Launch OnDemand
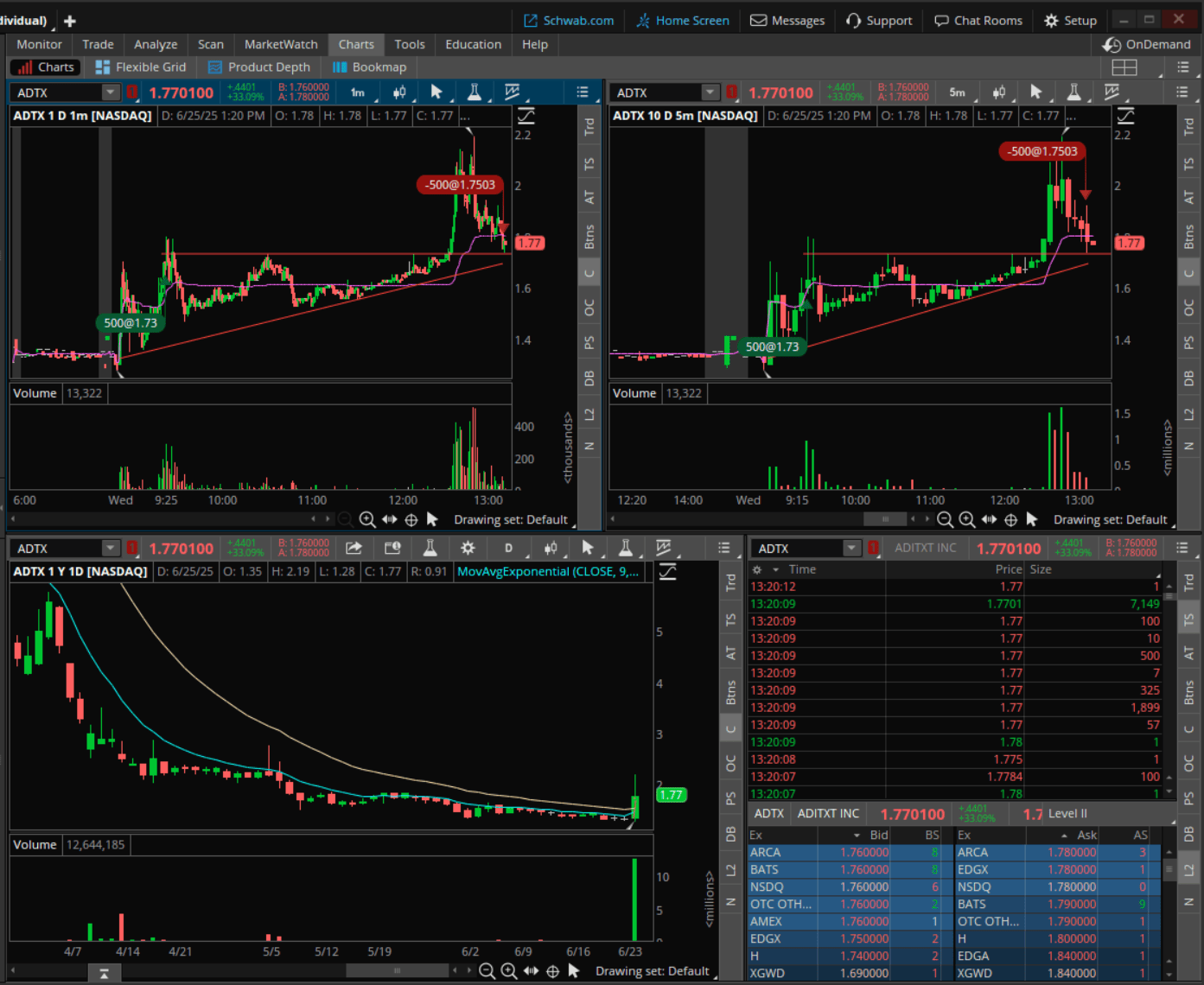The width and height of the screenshot is (1204, 985). pyautogui.click(x=1147, y=44)
